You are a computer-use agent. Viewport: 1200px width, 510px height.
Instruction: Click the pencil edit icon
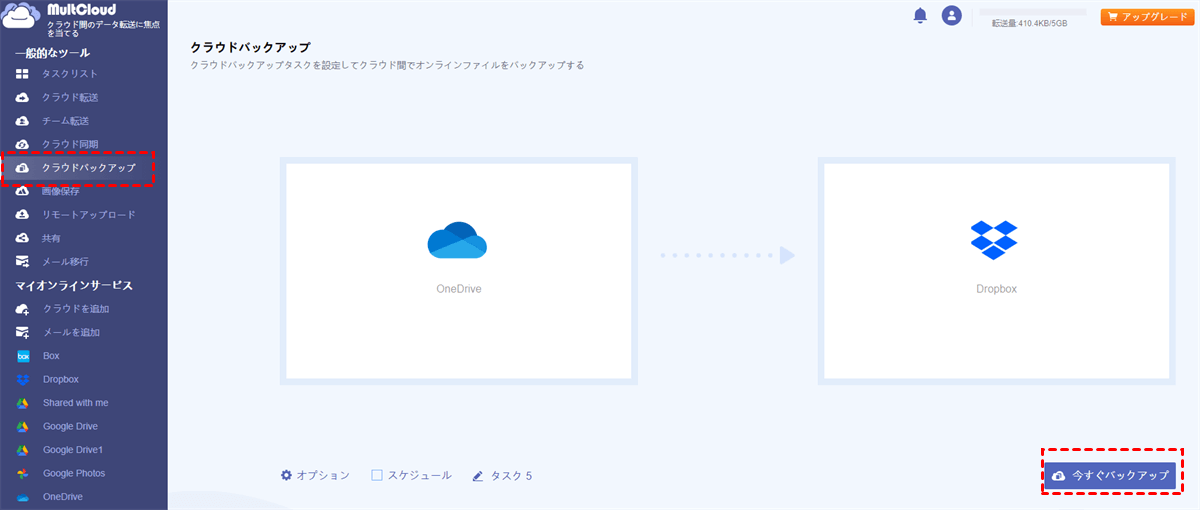coord(478,476)
